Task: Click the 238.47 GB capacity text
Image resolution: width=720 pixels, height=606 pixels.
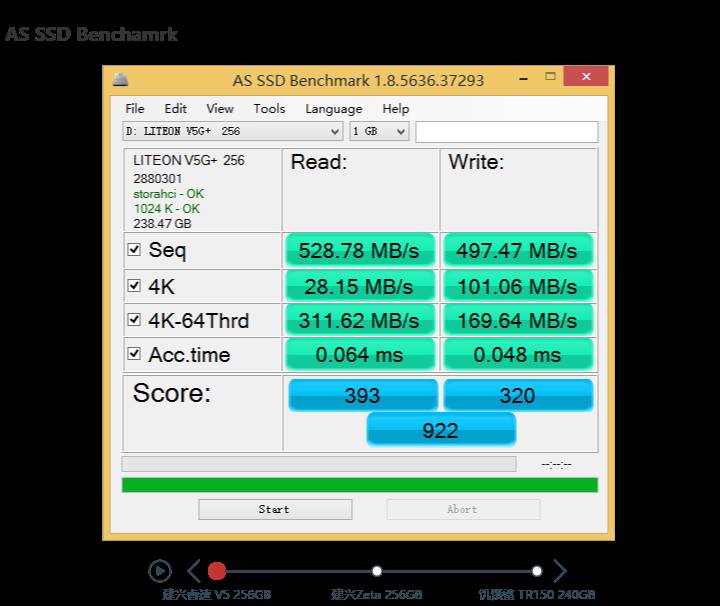Action: 162,224
